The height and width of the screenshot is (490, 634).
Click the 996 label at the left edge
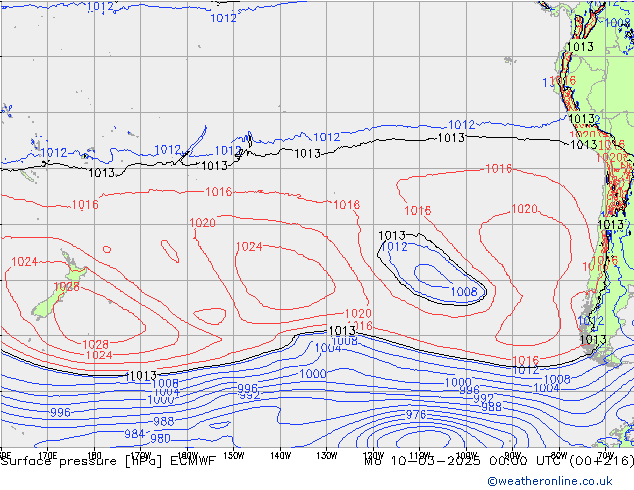tap(60, 413)
